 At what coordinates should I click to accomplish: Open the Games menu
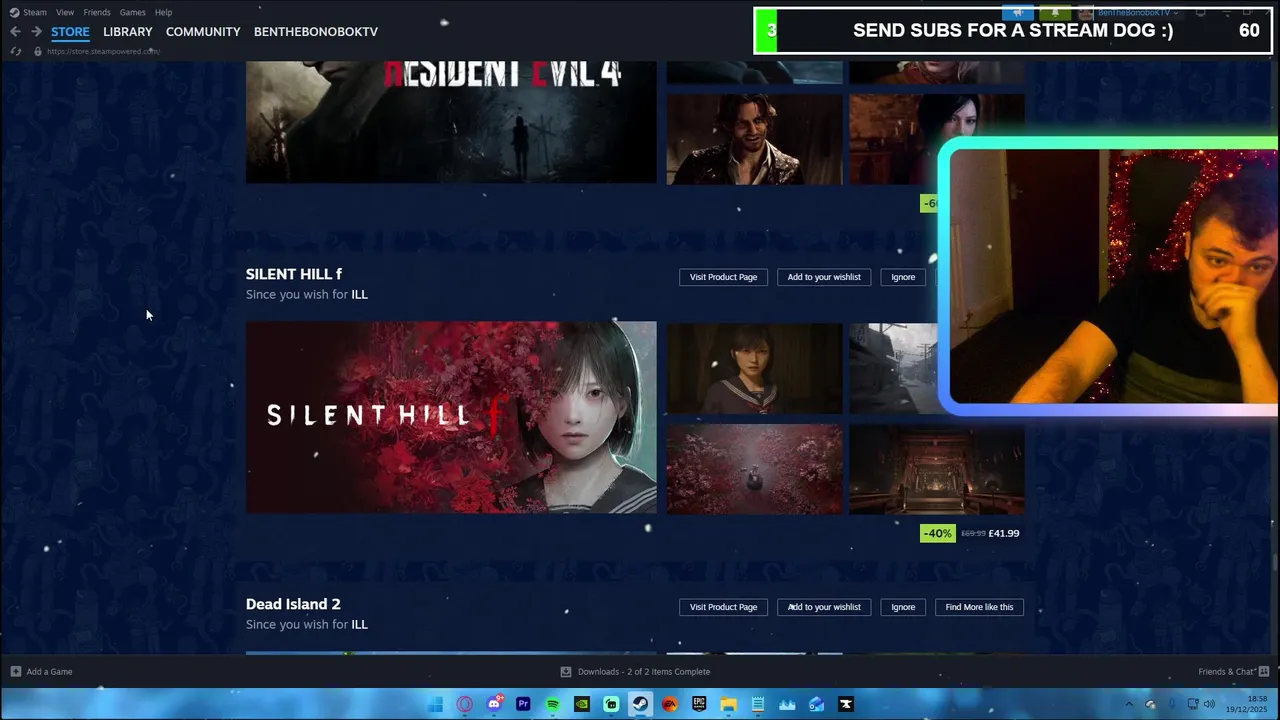[132, 12]
